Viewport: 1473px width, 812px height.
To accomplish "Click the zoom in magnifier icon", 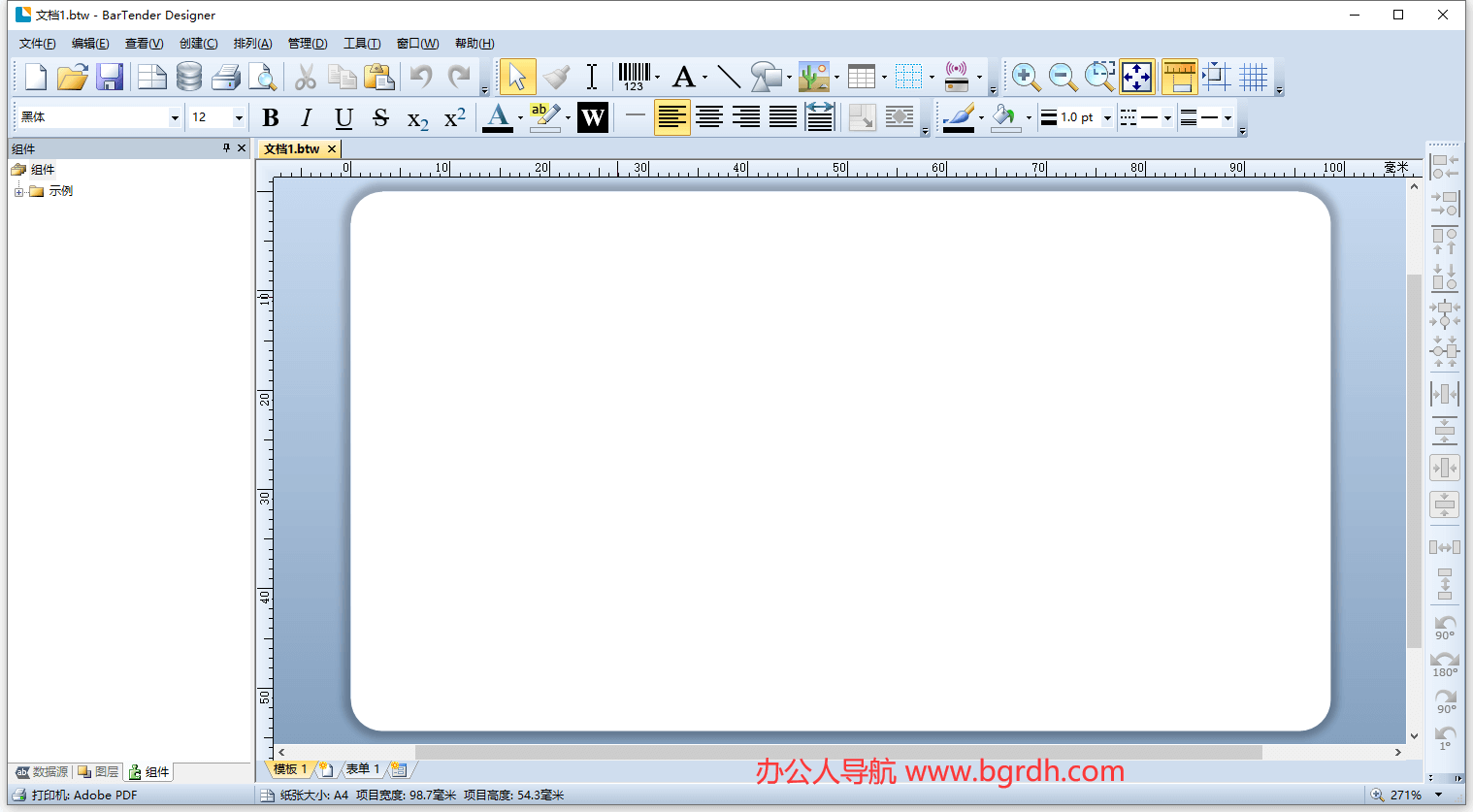I will 1026,77.
